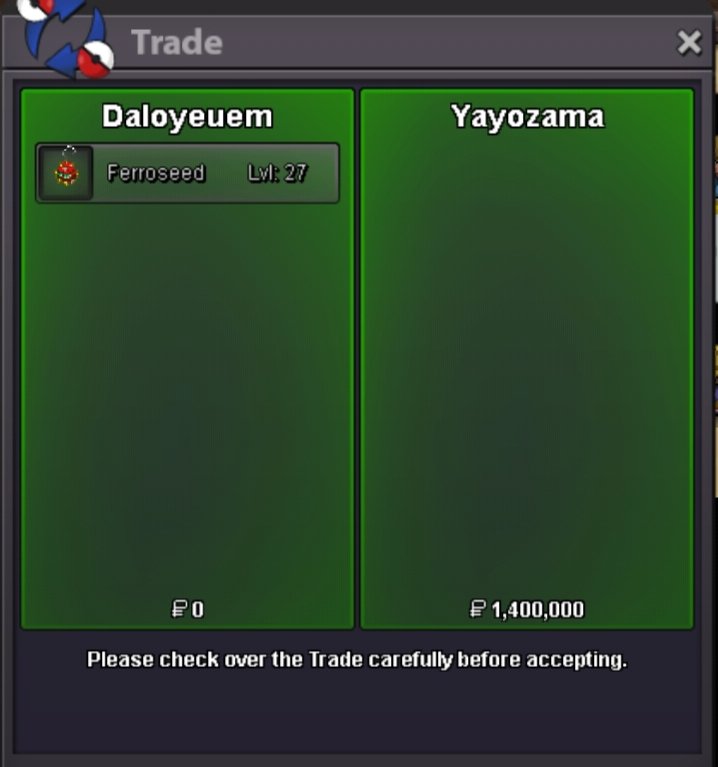Image resolution: width=718 pixels, height=767 pixels.
Task: Click the Trade swap Pokéball icon
Action: [x=66, y=38]
